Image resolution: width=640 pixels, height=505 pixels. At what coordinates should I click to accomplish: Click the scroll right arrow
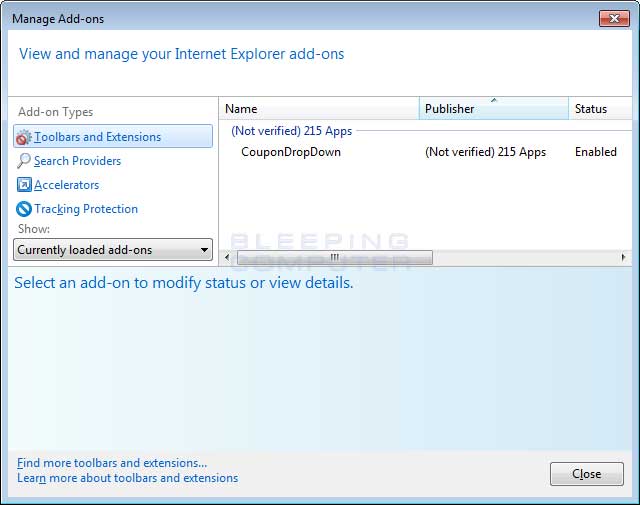(x=623, y=257)
